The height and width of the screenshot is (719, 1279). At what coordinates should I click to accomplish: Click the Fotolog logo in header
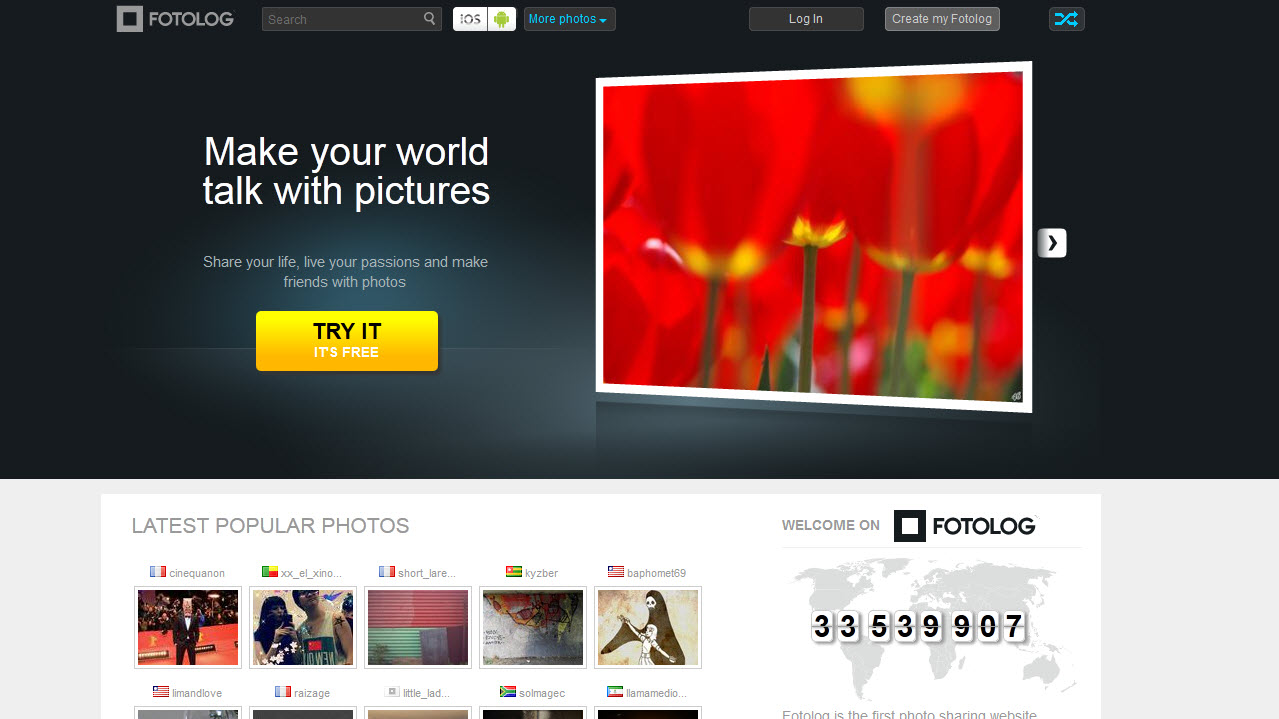[175, 19]
